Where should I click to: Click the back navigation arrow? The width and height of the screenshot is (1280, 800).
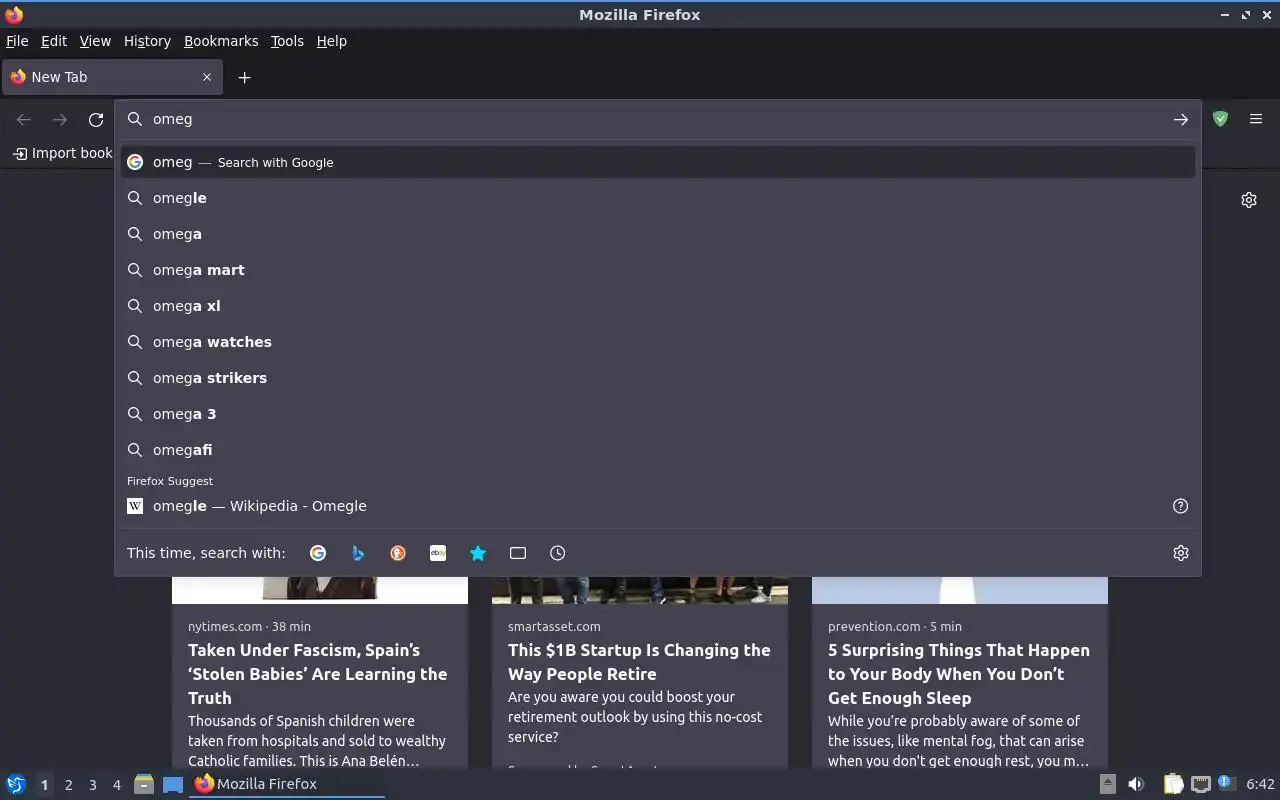click(x=24, y=120)
